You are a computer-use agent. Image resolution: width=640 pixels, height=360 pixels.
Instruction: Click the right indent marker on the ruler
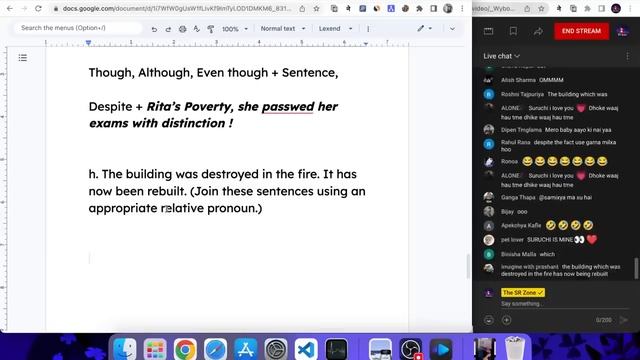(366, 43)
